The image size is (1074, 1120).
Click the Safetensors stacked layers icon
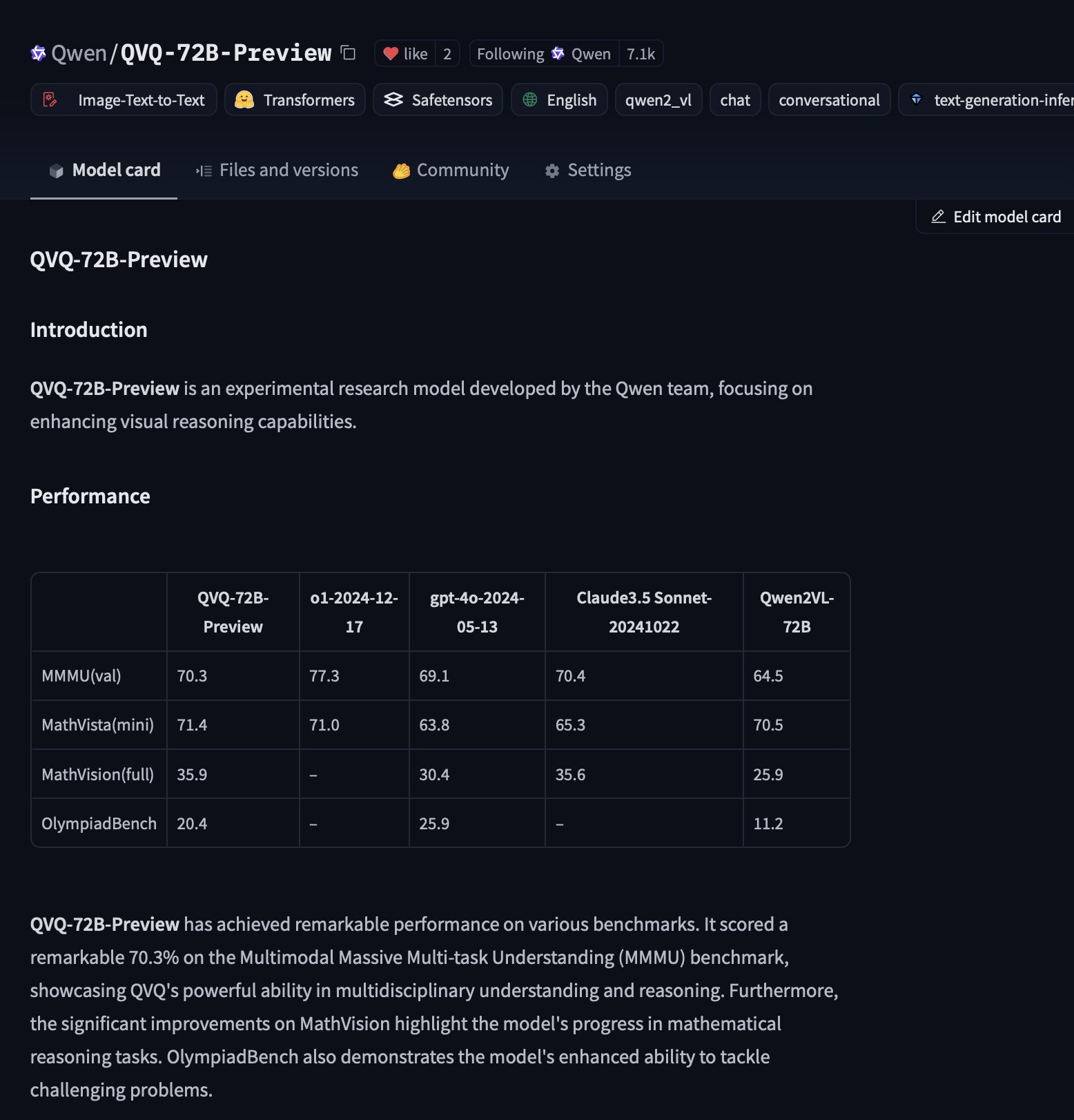[393, 99]
